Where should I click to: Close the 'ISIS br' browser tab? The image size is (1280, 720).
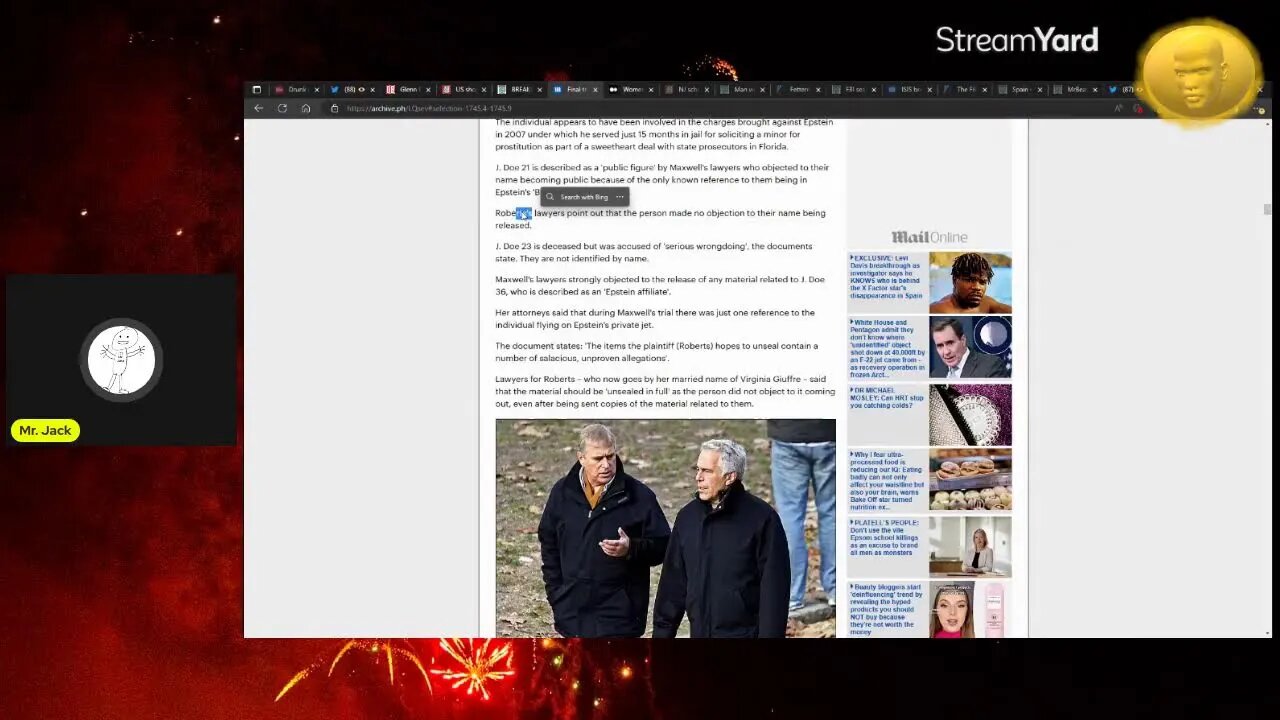click(x=929, y=89)
